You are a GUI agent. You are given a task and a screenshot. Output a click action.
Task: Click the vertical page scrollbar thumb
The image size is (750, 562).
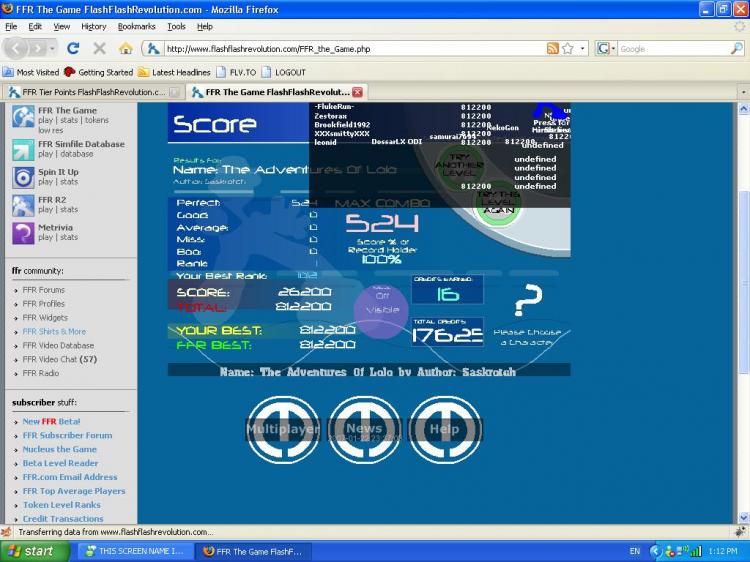(x=743, y=282)
